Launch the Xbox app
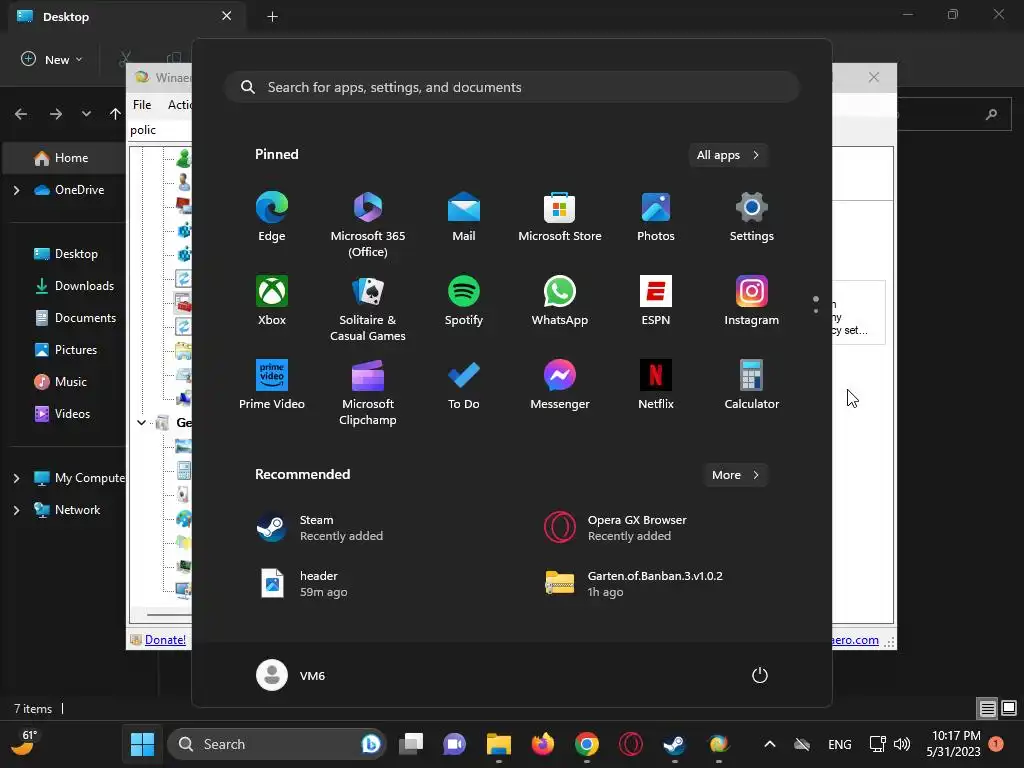The height and width of the screenshot is (768, 1024). point(272,300)
